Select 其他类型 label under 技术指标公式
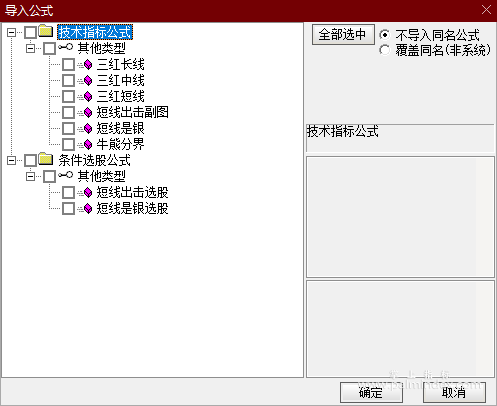 (x=102, y=48)
